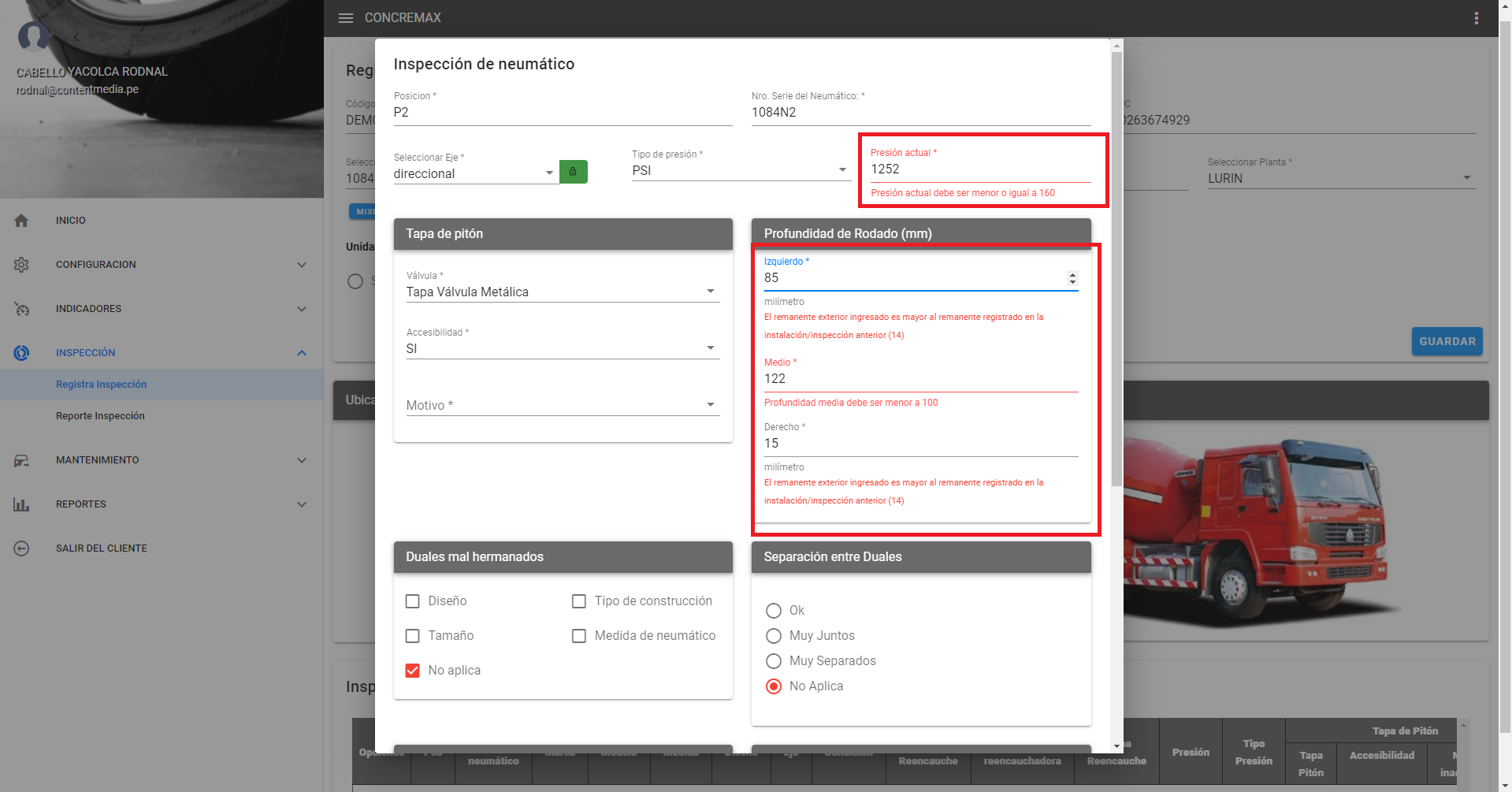Click the REPORTES bar chart icon

tap(21, 504)
